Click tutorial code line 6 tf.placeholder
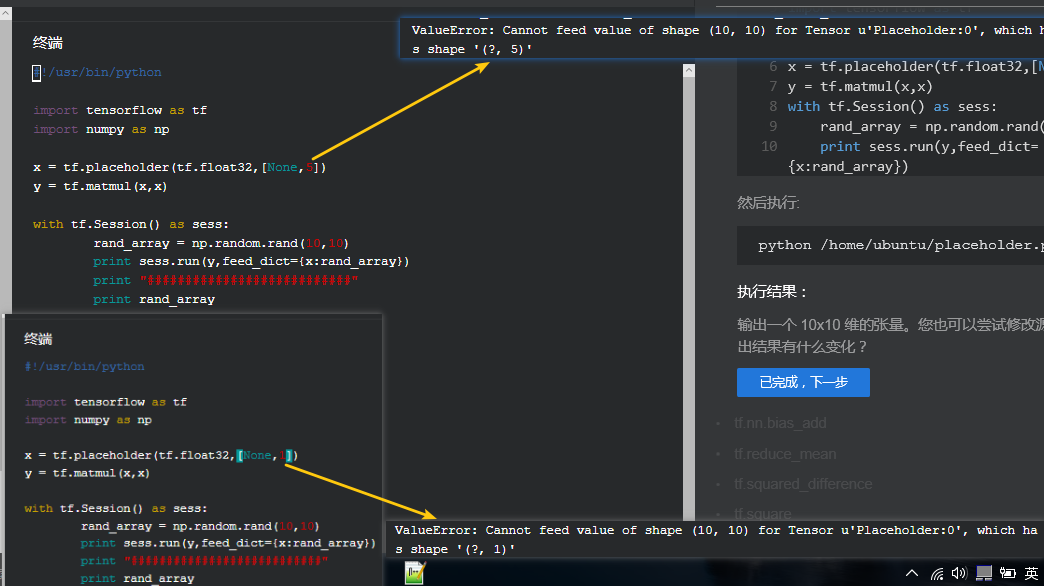 pos(915,67)
